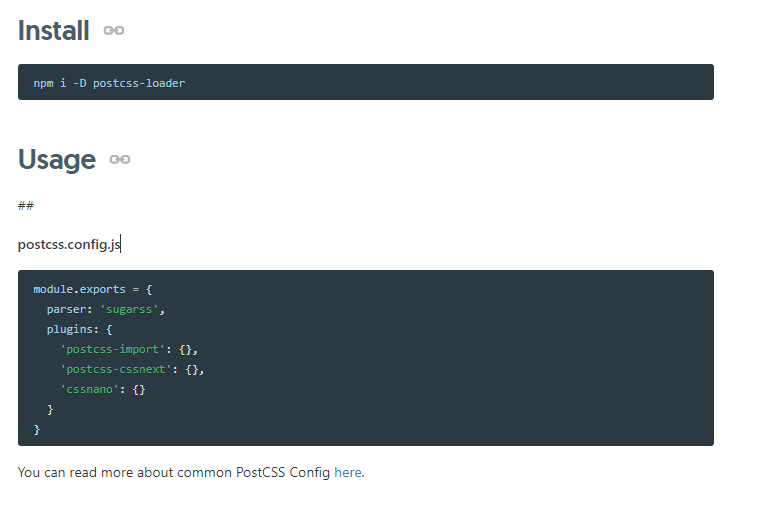Viewport: 774px width, 508px height.
Task: Click the npm i -D postcss-loader command
Action: tap(109, 83)
